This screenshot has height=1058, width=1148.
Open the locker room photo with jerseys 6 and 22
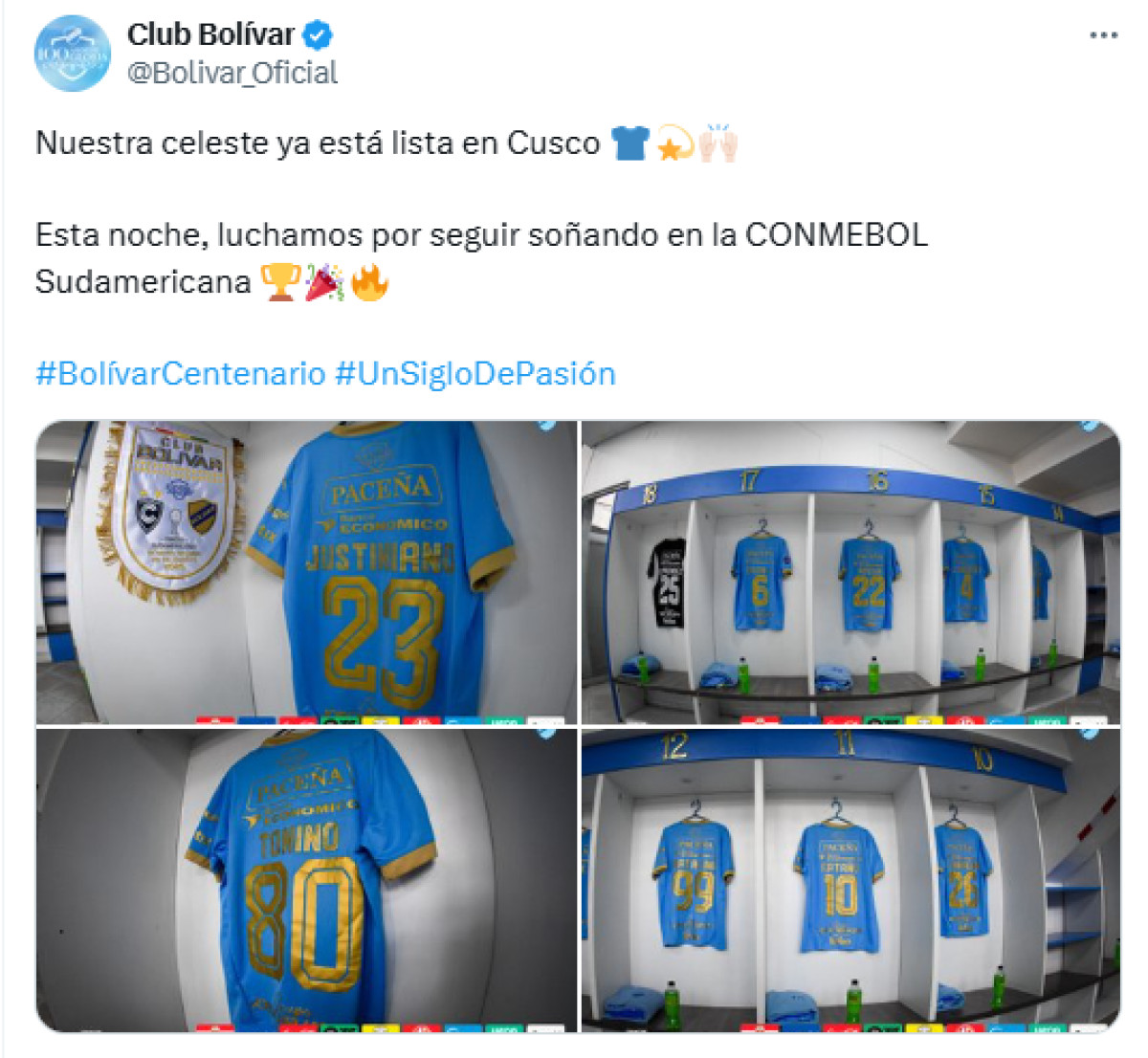(x=850, y=572)
